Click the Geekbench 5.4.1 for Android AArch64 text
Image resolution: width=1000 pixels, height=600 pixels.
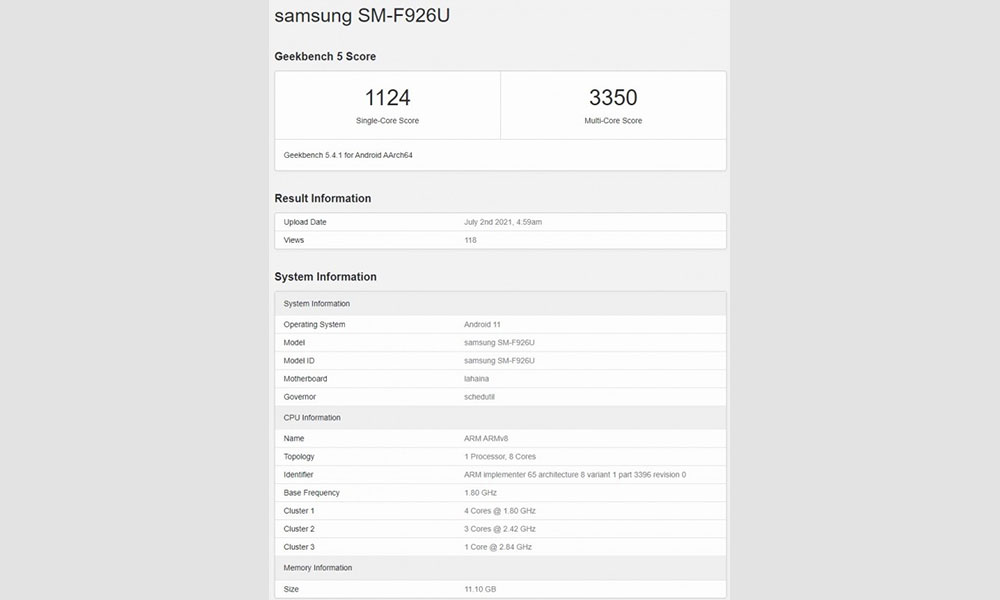(348, 156)
